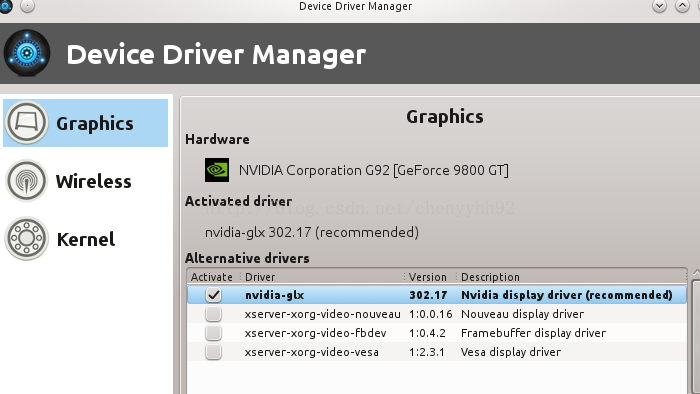The width and height of the screenshot is (700, 394).
Task: Click 'nvidia-glx 302.17 (recommended)' activated driver text
Action: [x=312, y=232]
